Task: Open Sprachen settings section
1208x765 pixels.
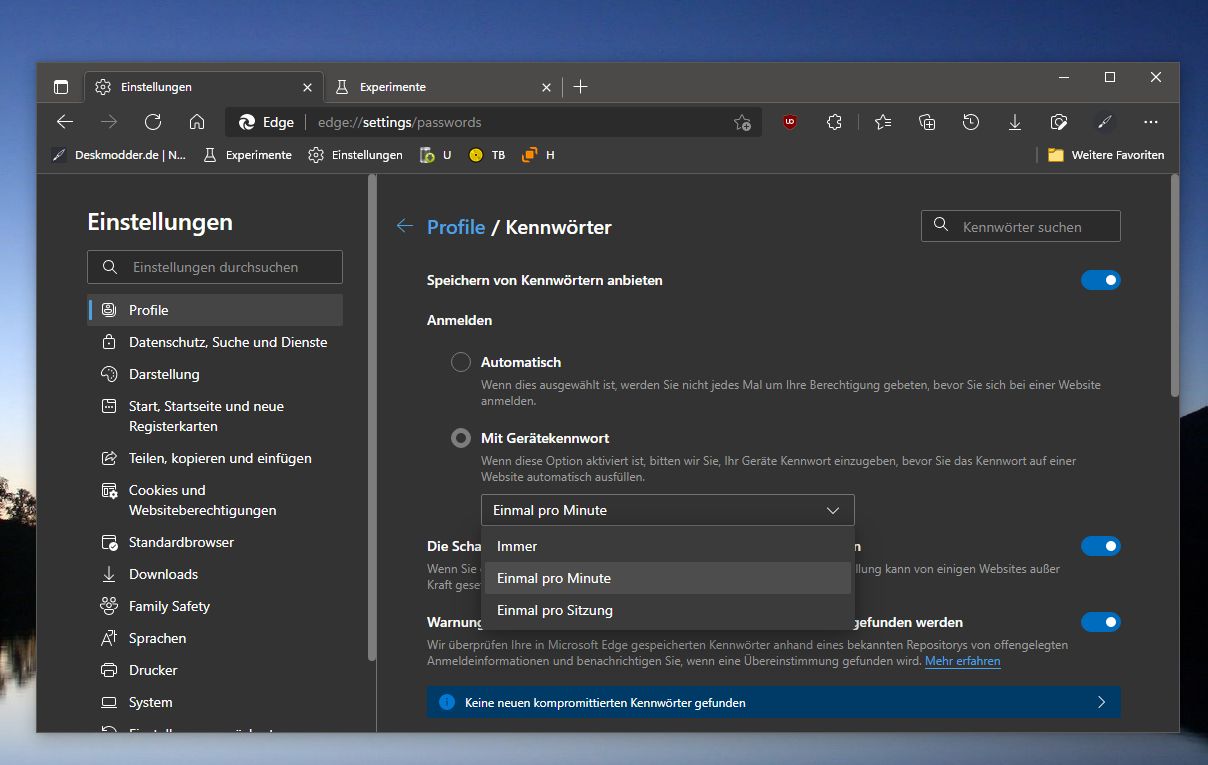Action: tap(215, 638)
